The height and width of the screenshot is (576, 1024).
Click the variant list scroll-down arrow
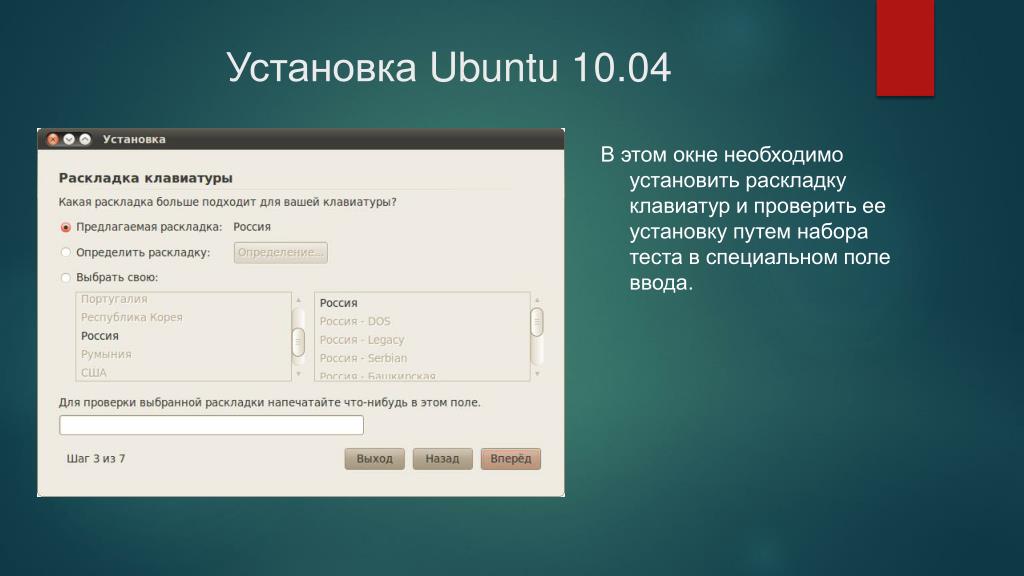tap(537, 374)
